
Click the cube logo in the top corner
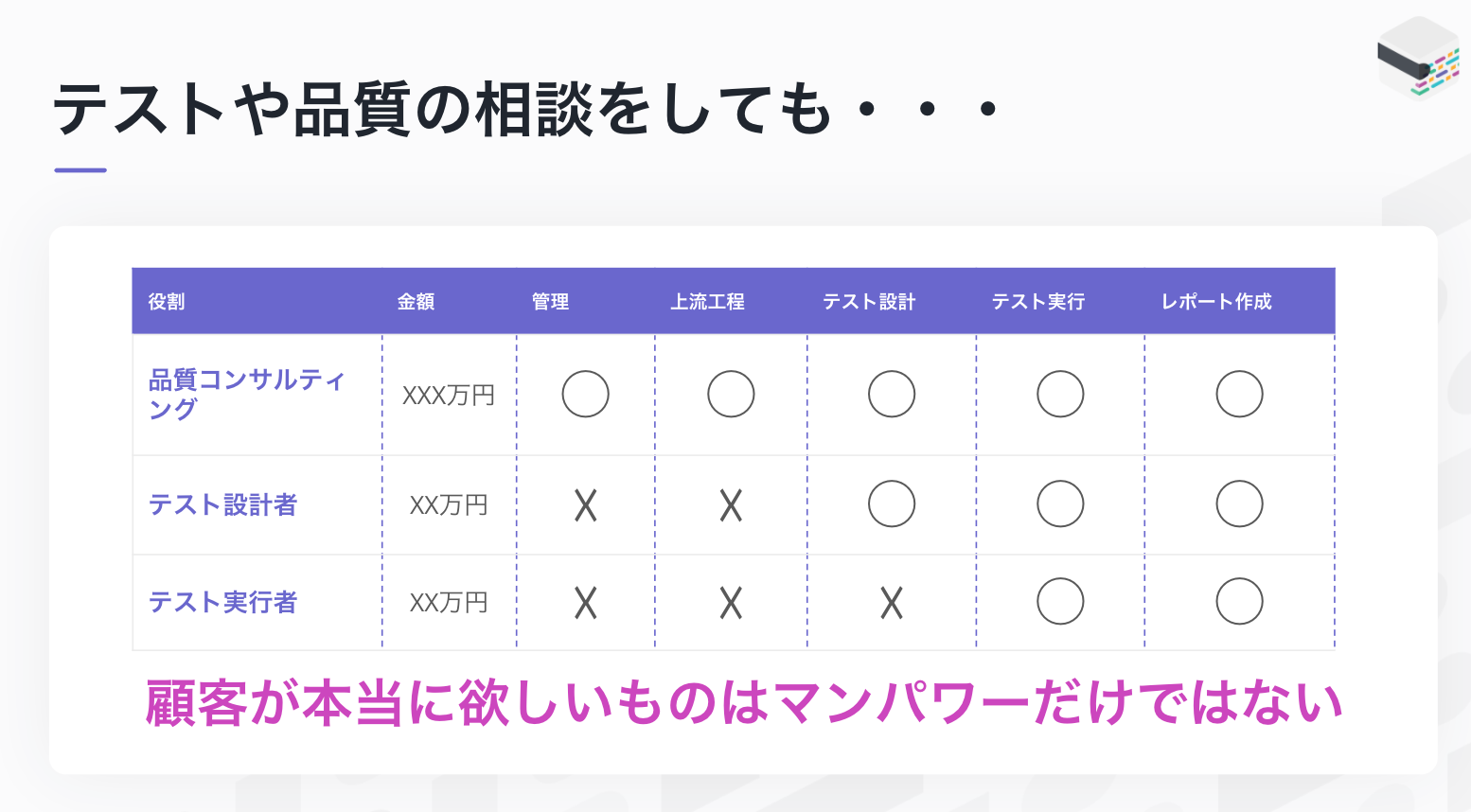click(1417, 57)
